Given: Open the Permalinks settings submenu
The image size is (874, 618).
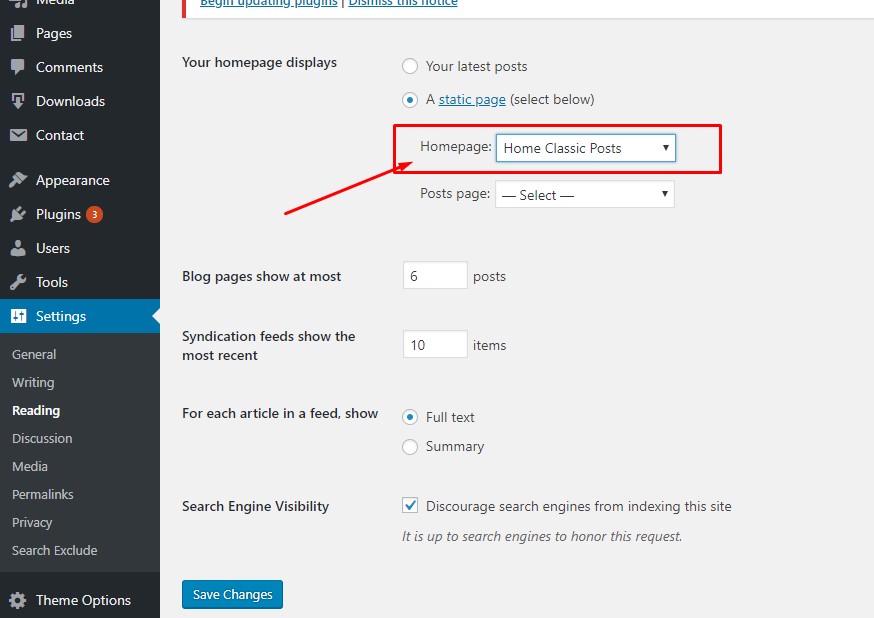Looking at the screenshot, I should click(x=43, y=494).
